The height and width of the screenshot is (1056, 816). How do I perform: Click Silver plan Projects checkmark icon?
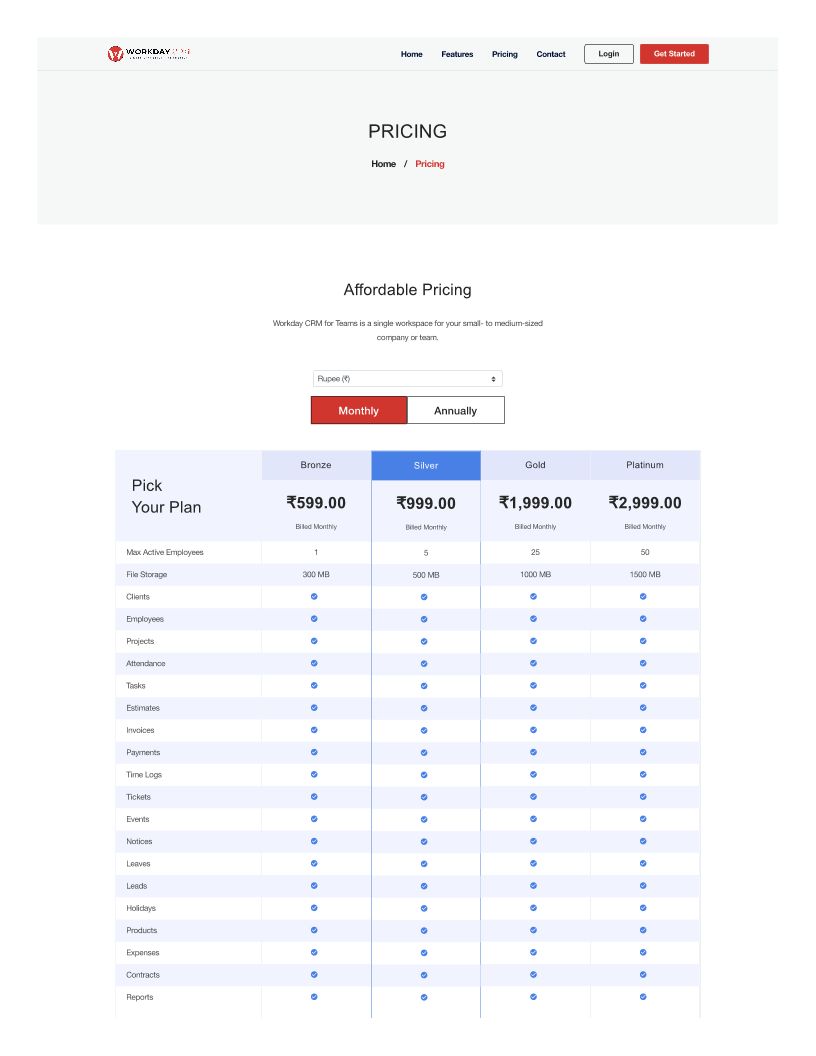click(424, 641)
